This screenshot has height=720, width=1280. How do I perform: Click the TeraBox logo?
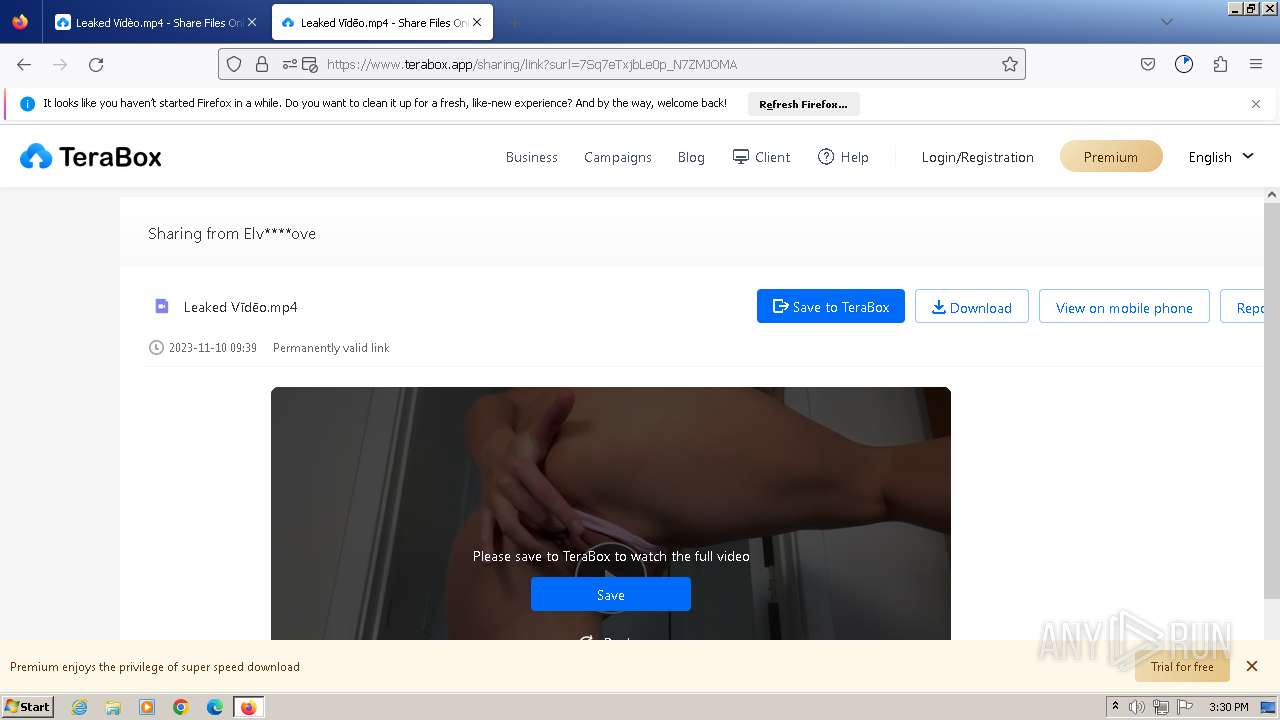(91, 156)
